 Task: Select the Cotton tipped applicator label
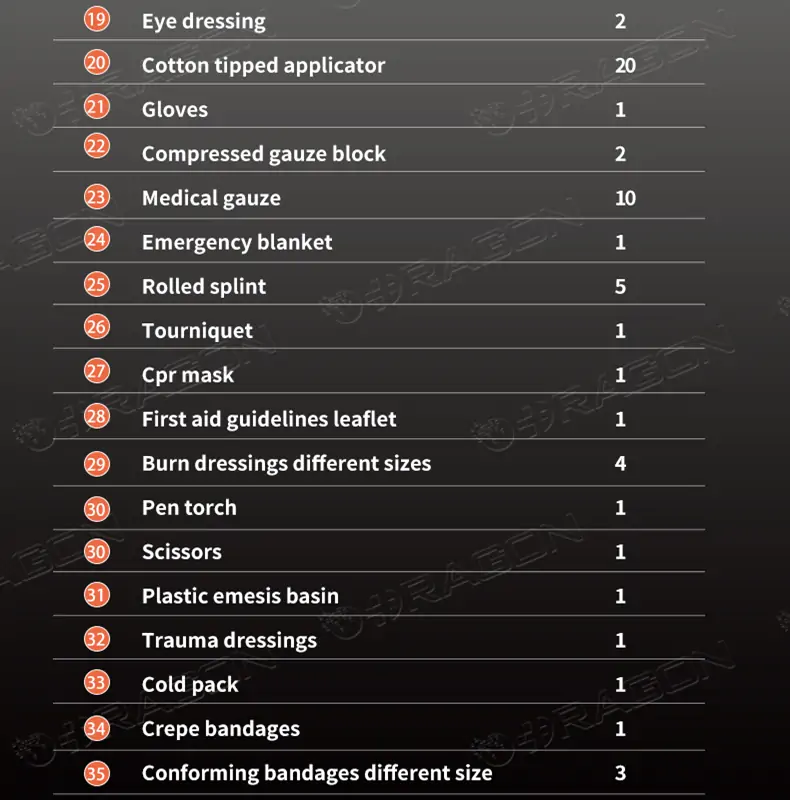pos(263,66)
